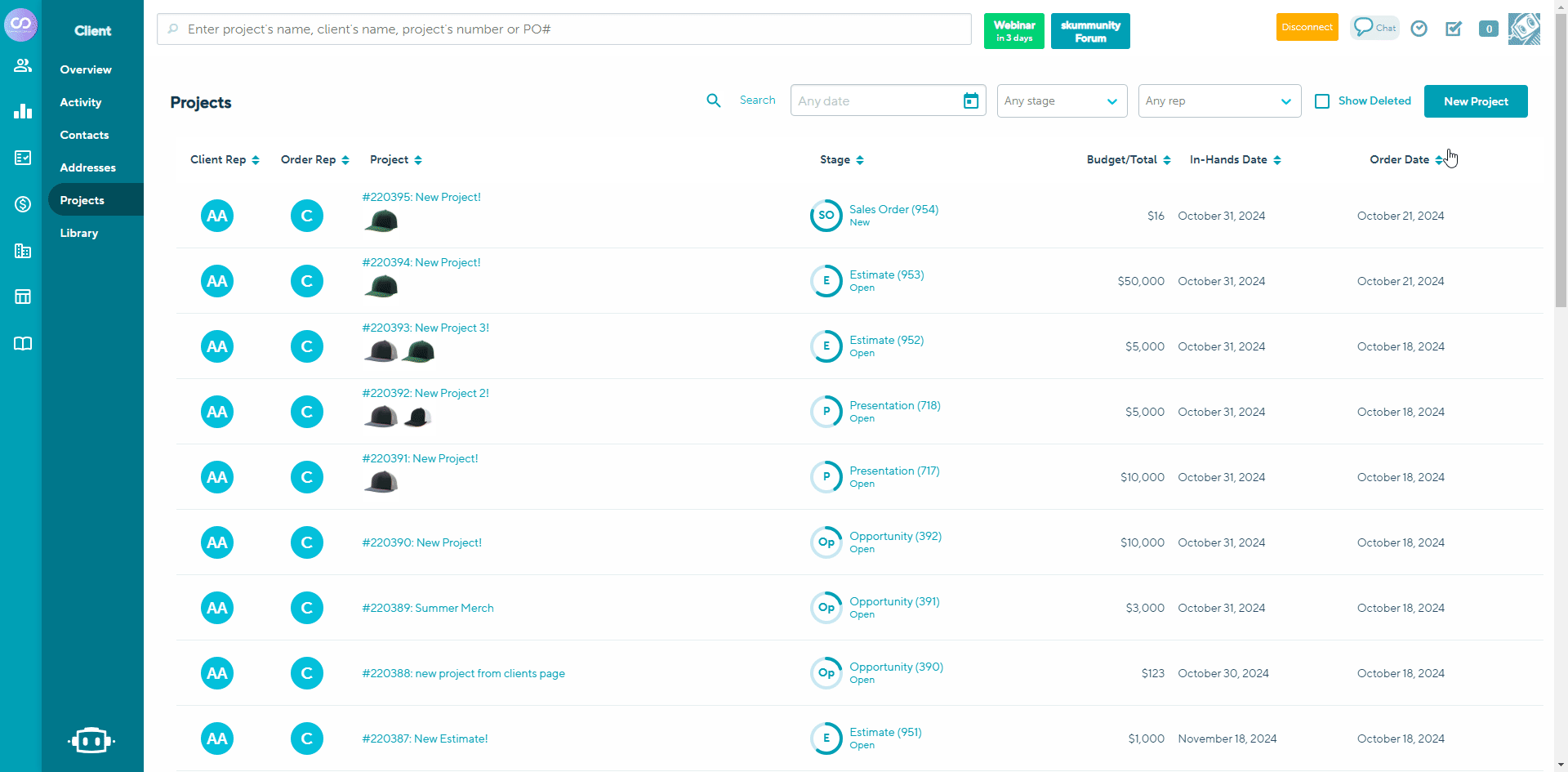Enable the Show Deleted checkbox

pyautogui.click(x=1323, y=100)
